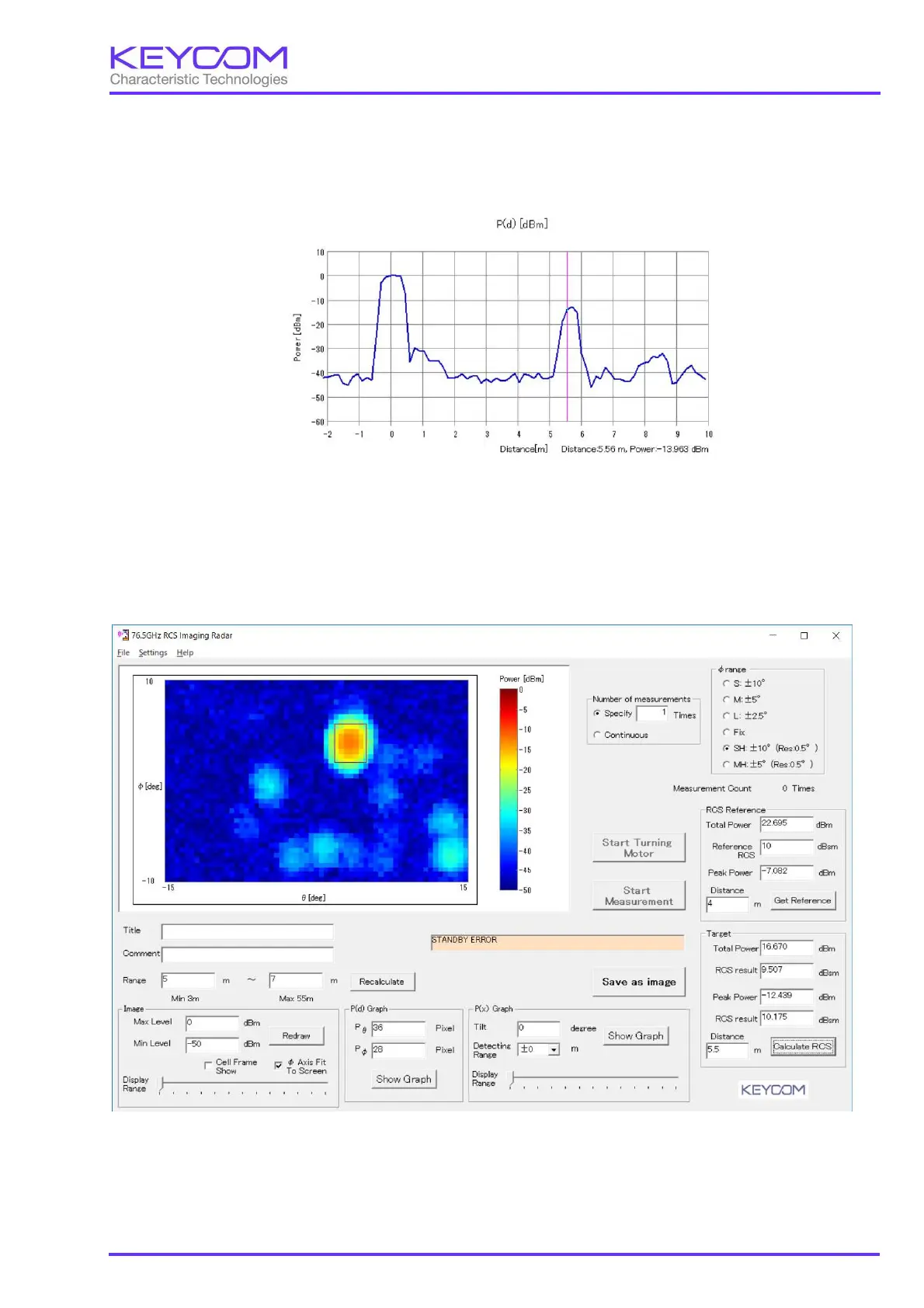Click the Target Peak Power field

787,997
